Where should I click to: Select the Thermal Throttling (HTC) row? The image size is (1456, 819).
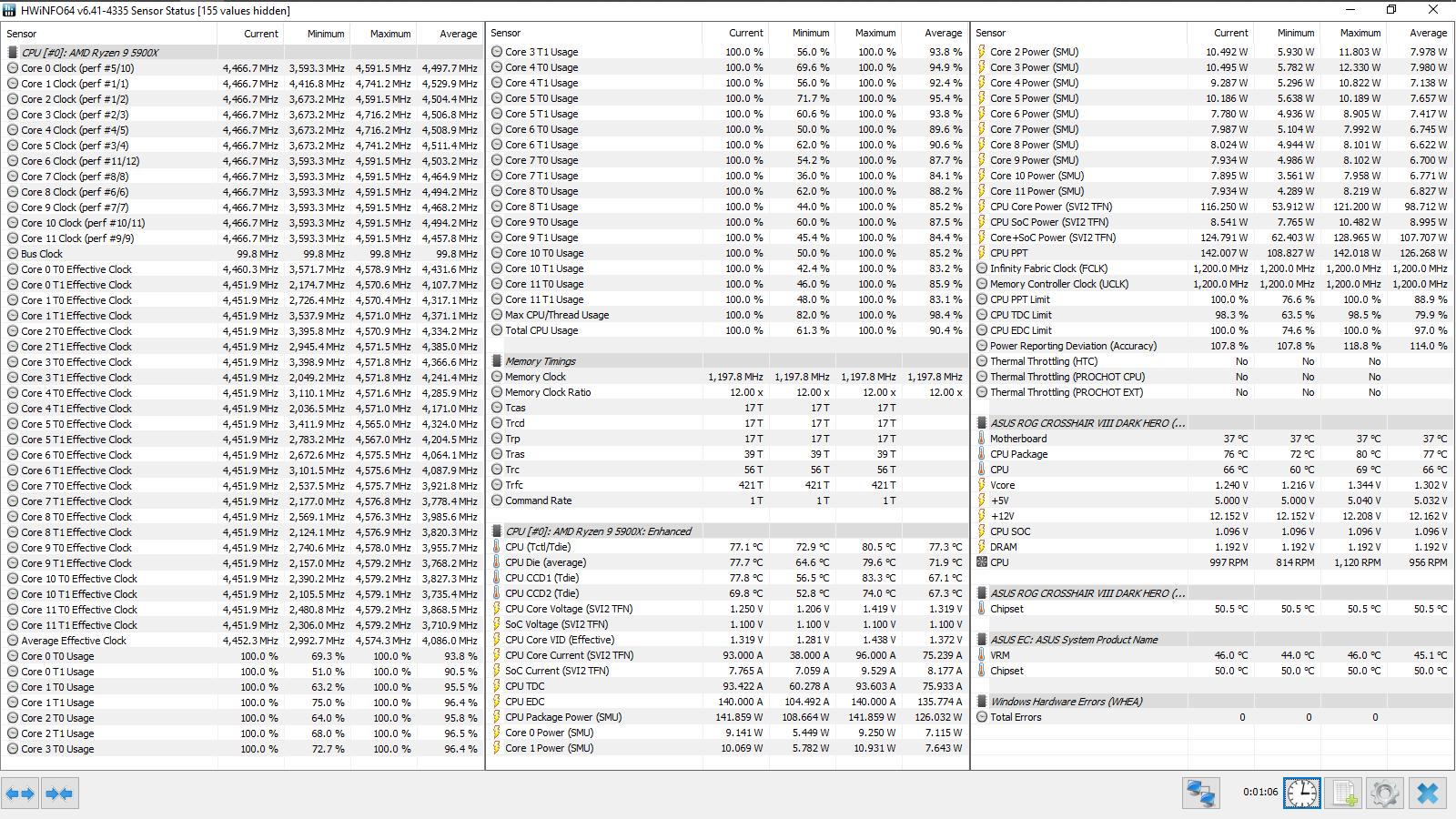coord(1212,361)
